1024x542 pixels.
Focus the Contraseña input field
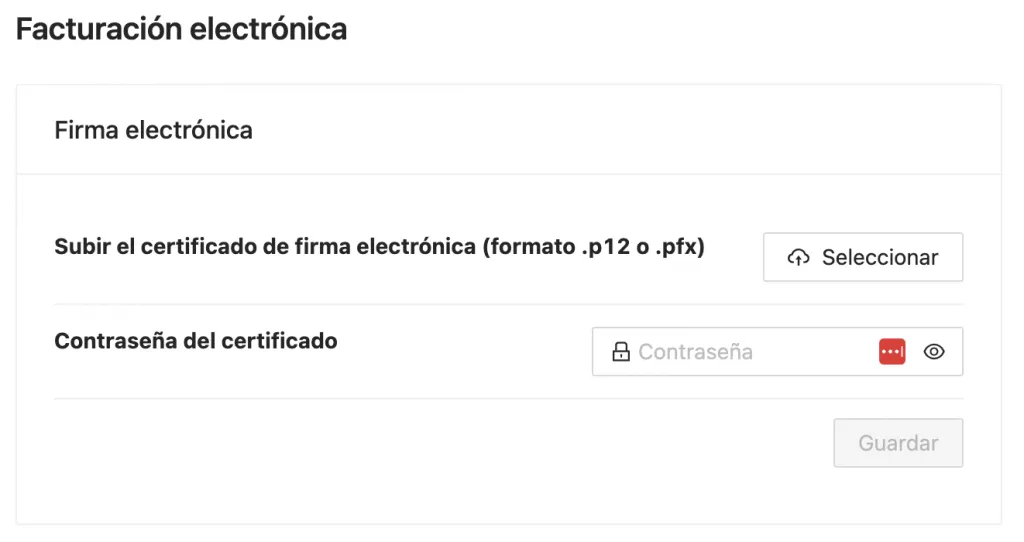(777, 351)
